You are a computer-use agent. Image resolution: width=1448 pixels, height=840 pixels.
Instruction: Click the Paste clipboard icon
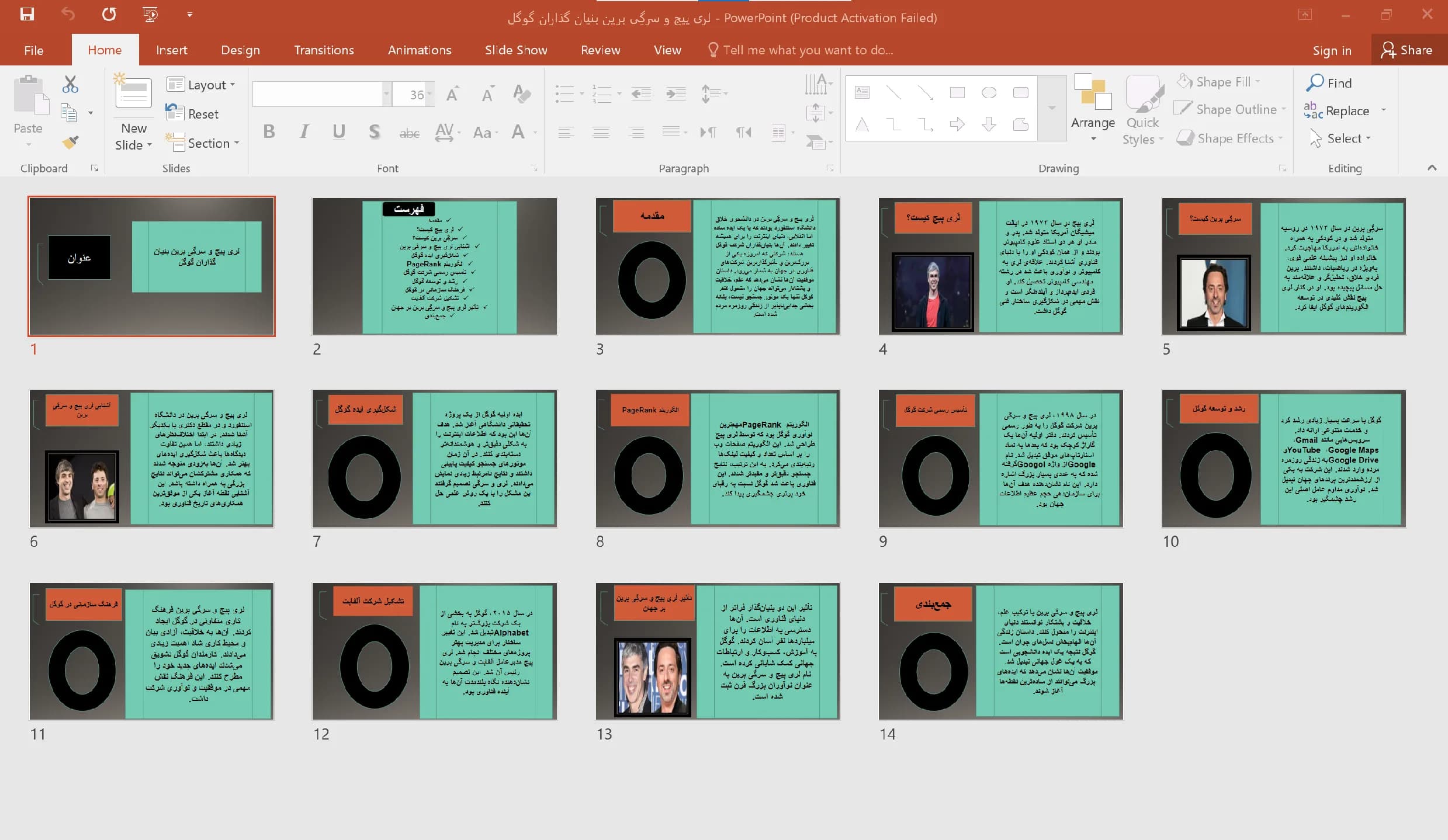pyautogui.click(x=31, y=93)
